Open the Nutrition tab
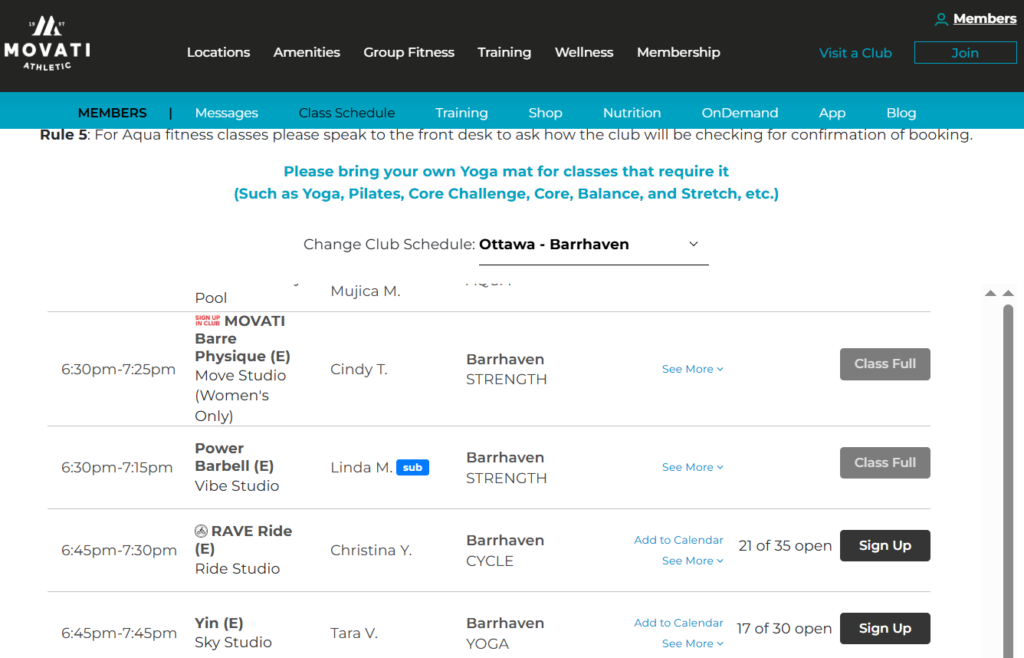The height and width of the screenshot is (658, 1024). tap(632, 113)
